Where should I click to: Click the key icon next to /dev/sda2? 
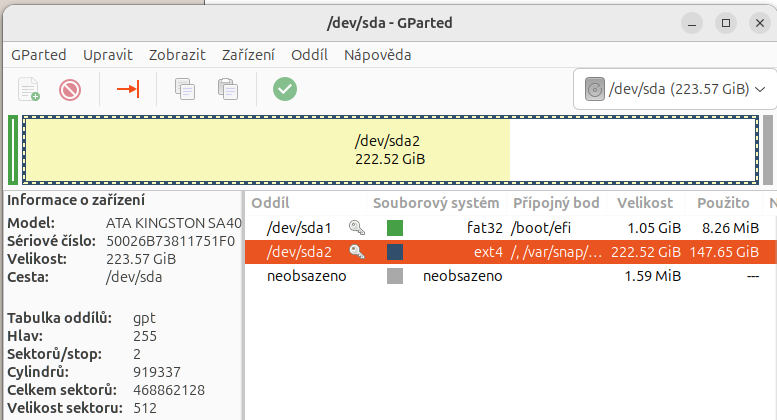pos(357,252)
